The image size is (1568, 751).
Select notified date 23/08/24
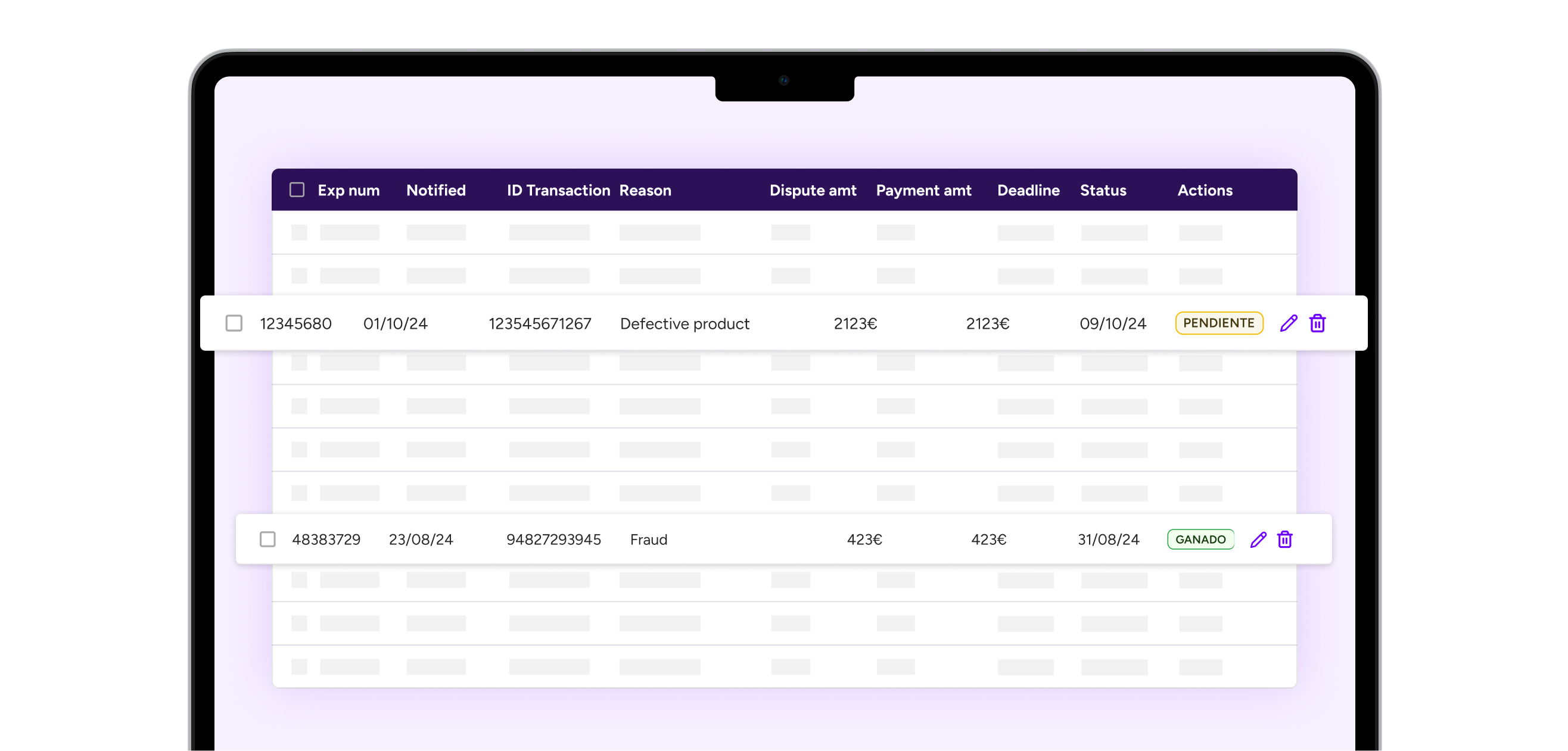click(421, 540)
